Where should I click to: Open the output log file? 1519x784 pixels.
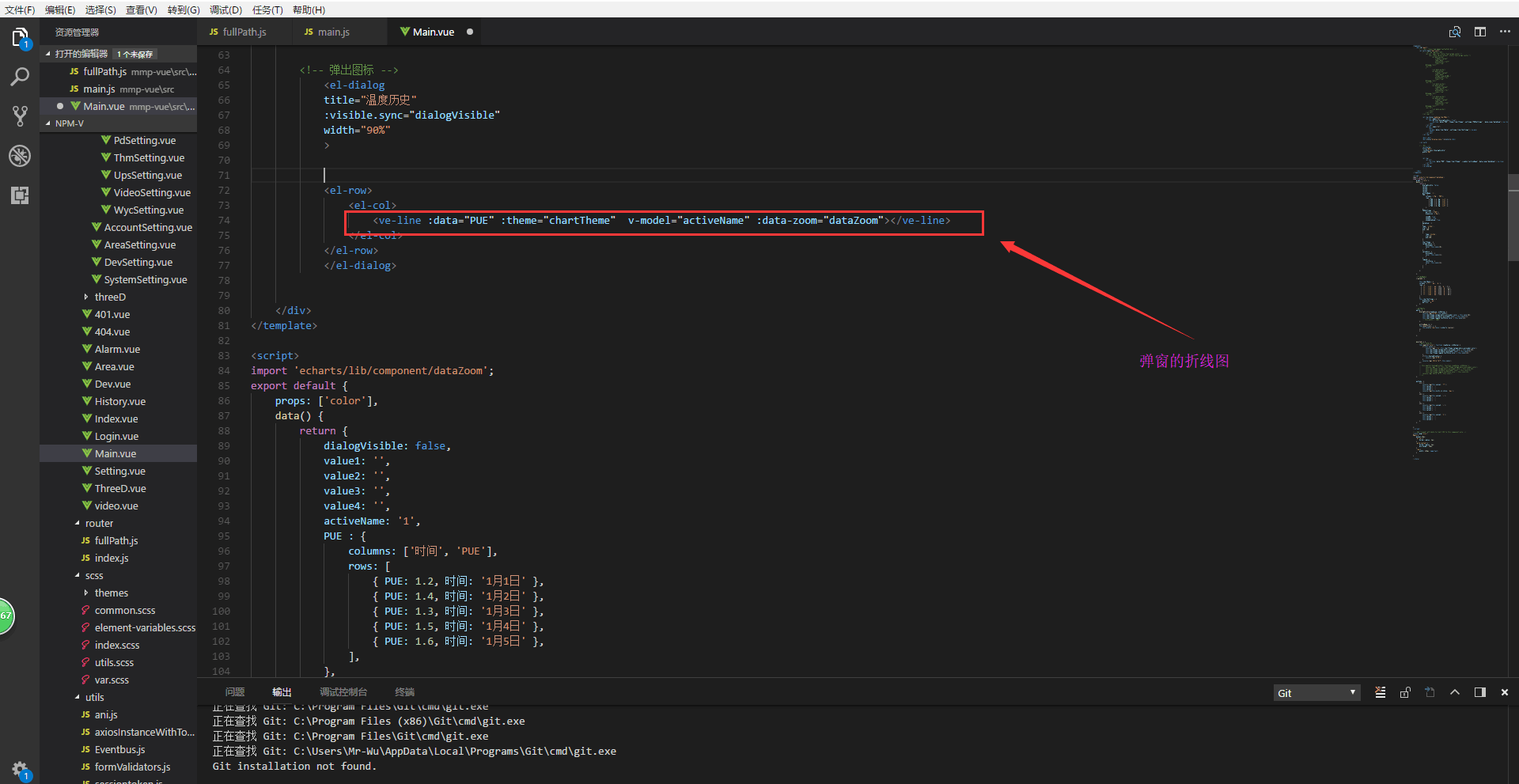pos(1430,692)
